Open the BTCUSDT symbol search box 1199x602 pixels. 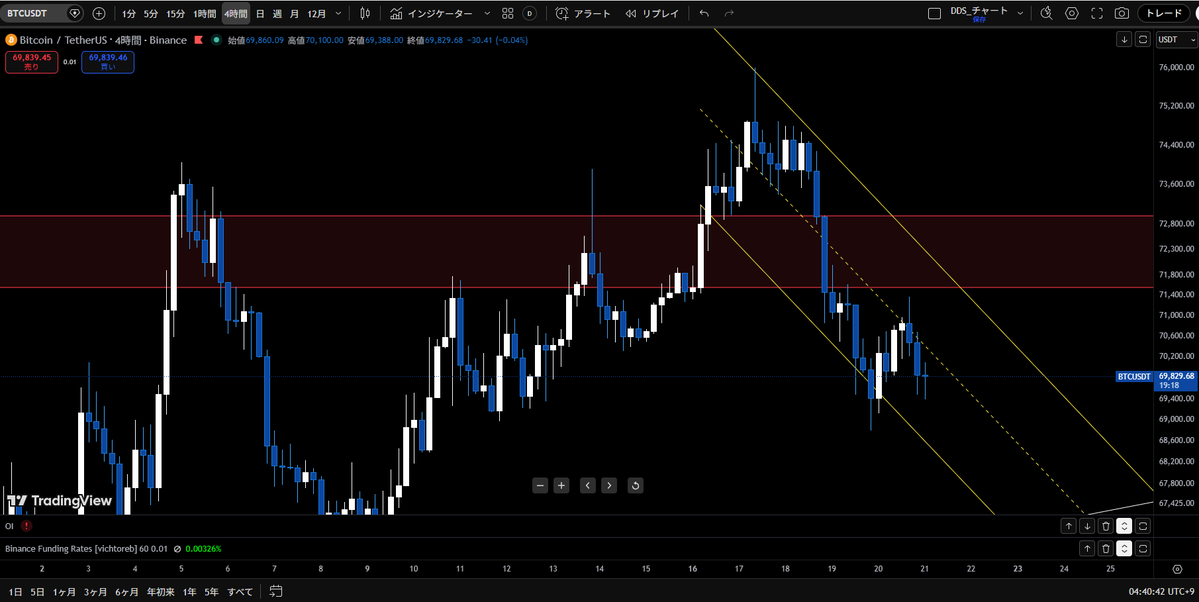(42, 13)
